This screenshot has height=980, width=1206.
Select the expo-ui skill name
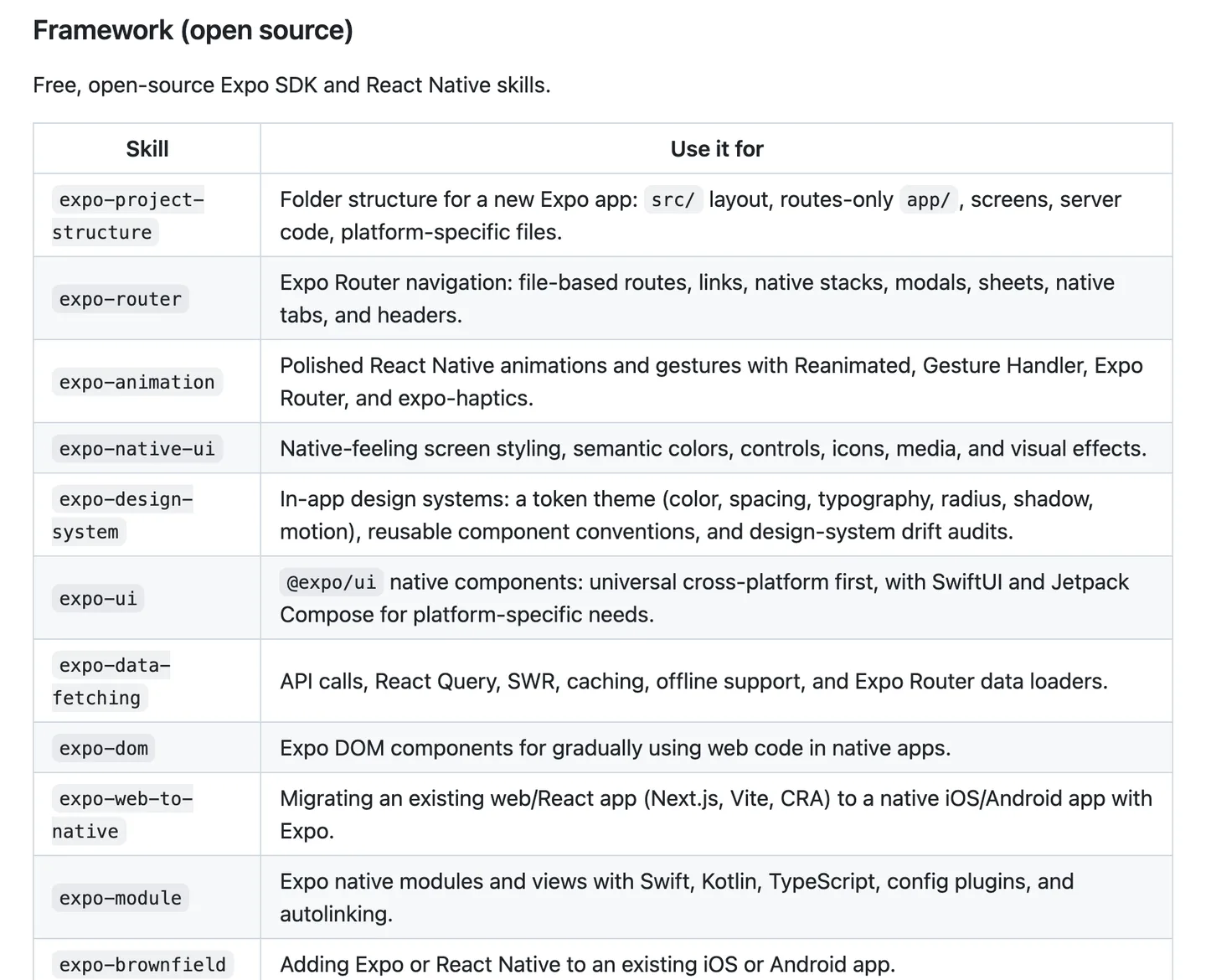[x=98, y=598]
